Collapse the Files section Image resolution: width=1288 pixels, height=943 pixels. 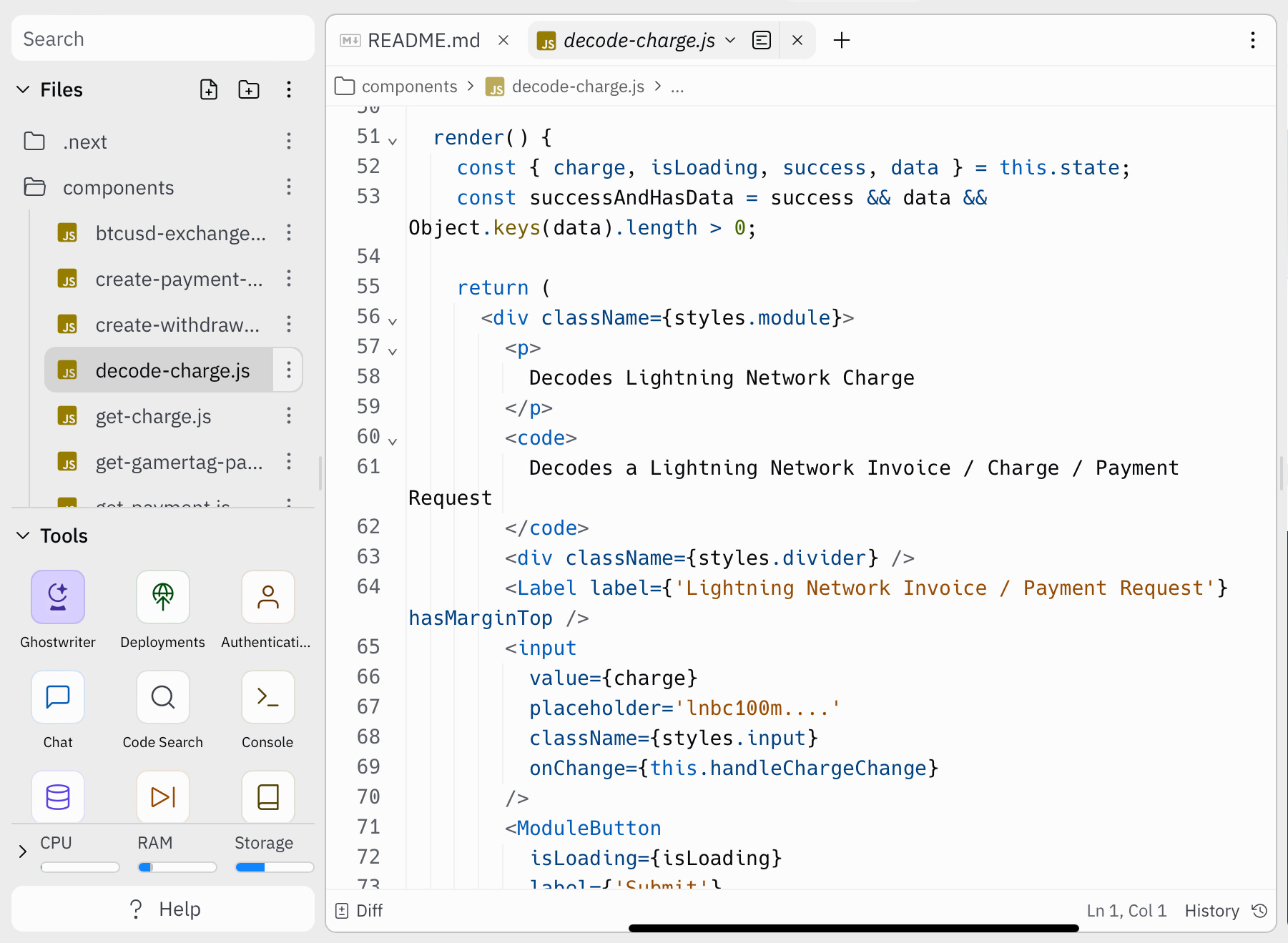pyautogui.click(x=23, y=89)
